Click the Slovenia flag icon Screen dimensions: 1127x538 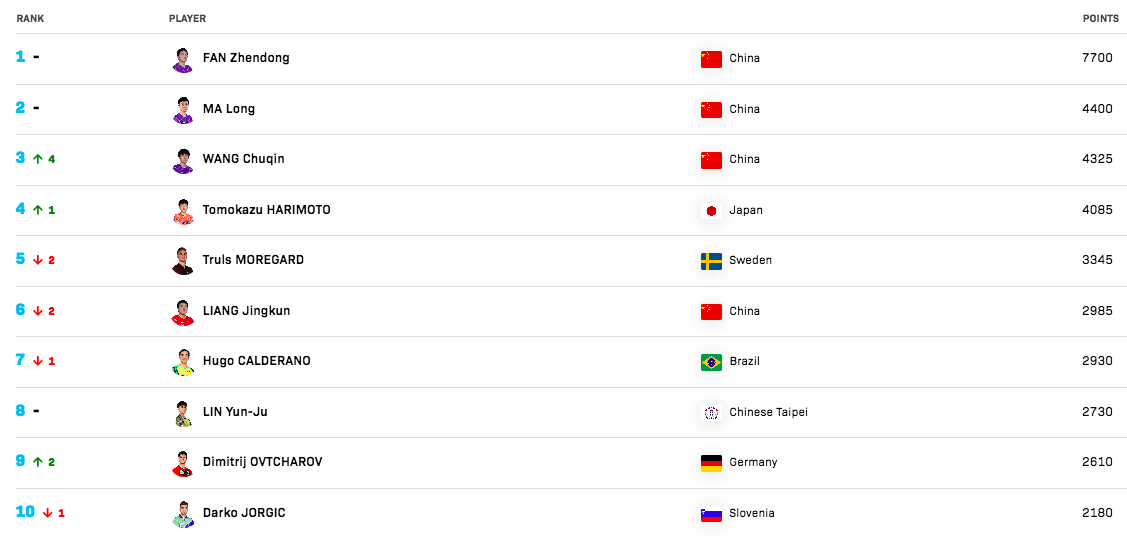point(711,514)
